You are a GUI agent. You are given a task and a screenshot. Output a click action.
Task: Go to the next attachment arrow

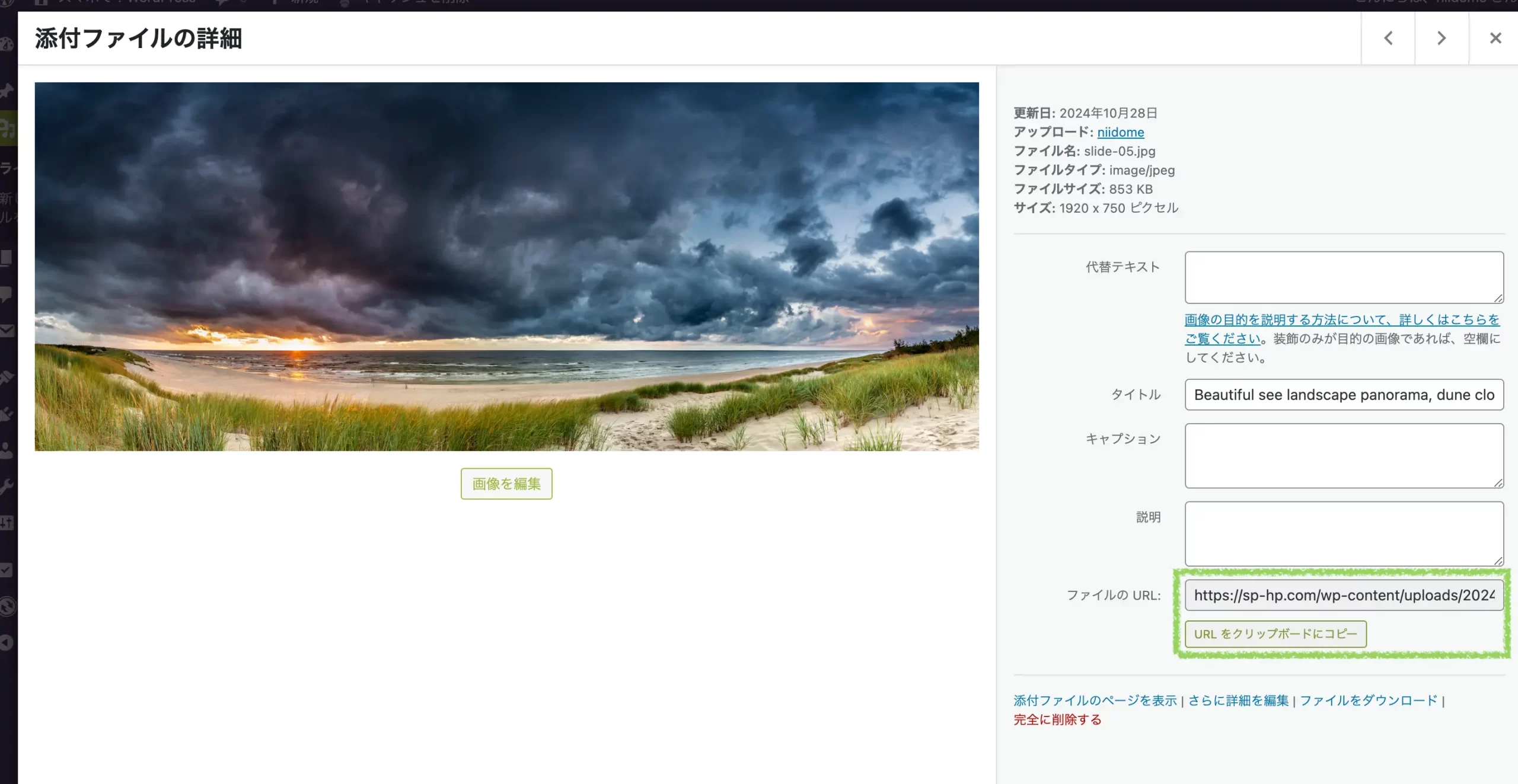1442,39
